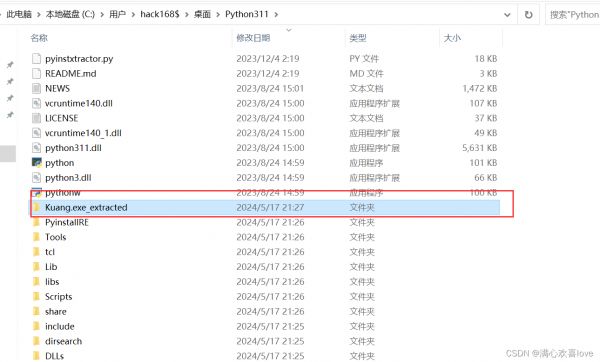Click the Tools folder icon

pos(36,237)
